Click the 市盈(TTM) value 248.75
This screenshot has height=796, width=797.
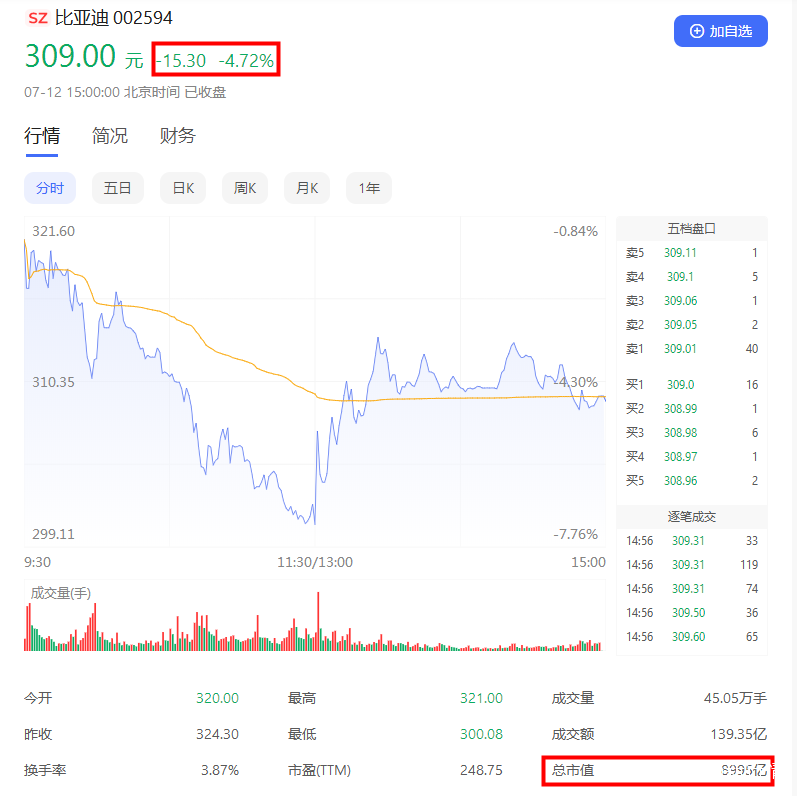pyautogui.click(x=481, y=770)
